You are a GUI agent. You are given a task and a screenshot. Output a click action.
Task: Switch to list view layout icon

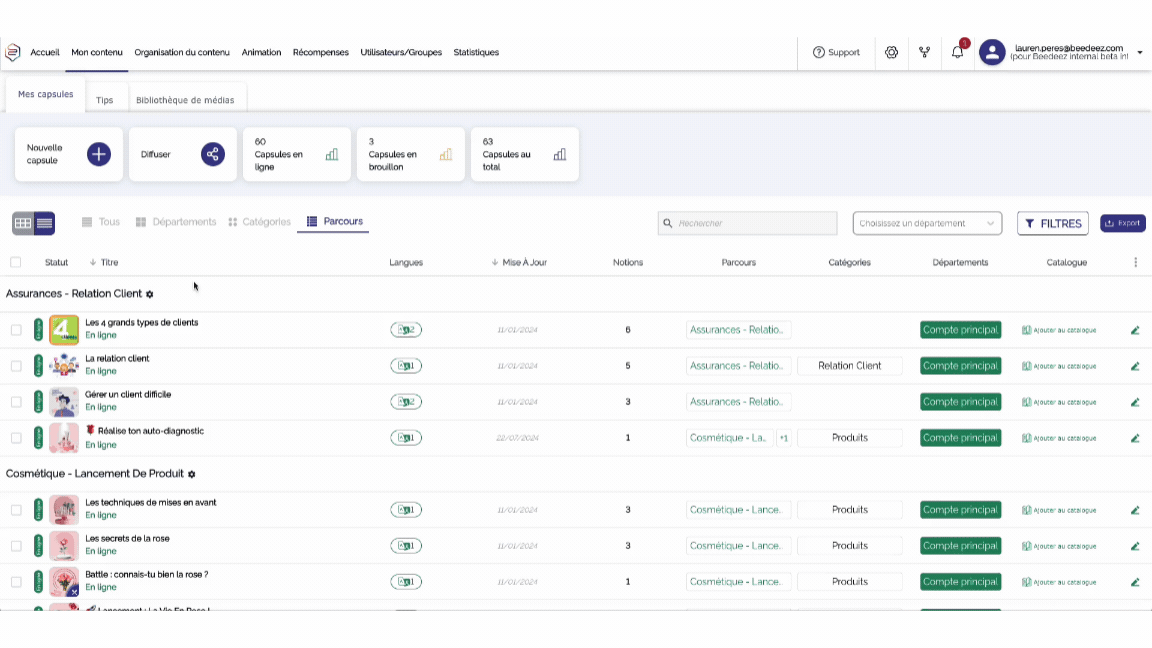[44, 223]
